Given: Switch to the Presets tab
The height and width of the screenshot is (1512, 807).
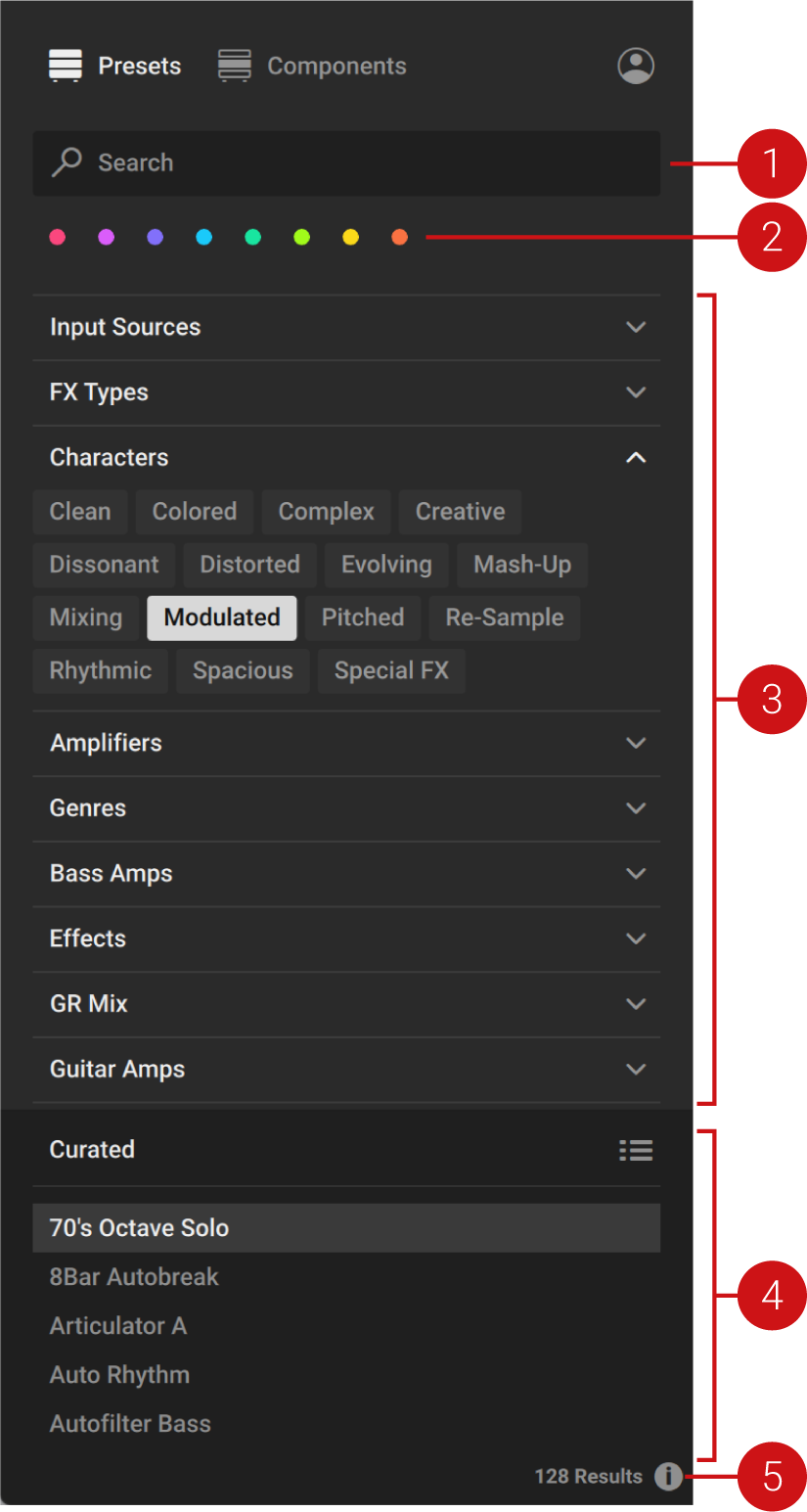Looking at the screenshot, I should 139,66.
